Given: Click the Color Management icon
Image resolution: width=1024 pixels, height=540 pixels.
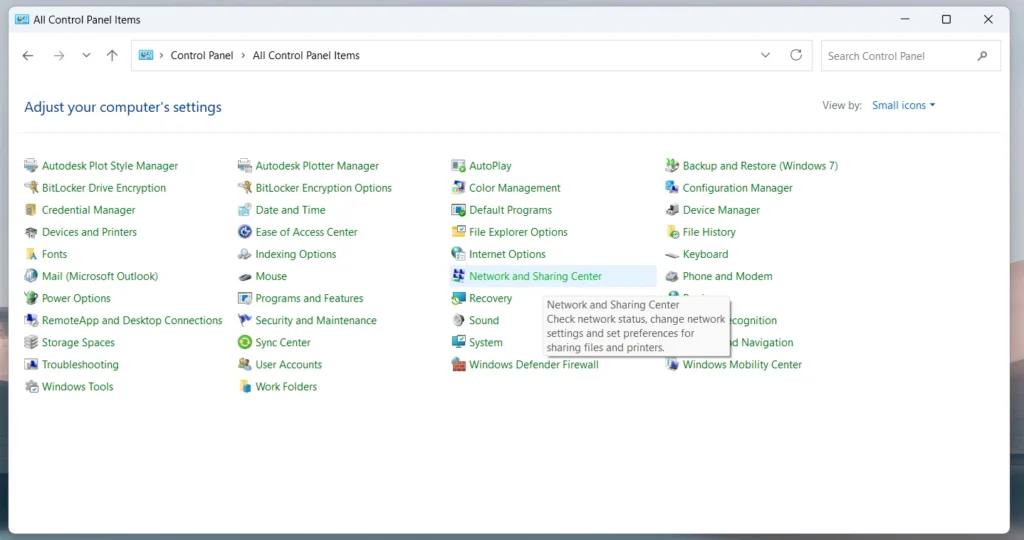Looking at the screenshot, I should (x=458, y=188).
